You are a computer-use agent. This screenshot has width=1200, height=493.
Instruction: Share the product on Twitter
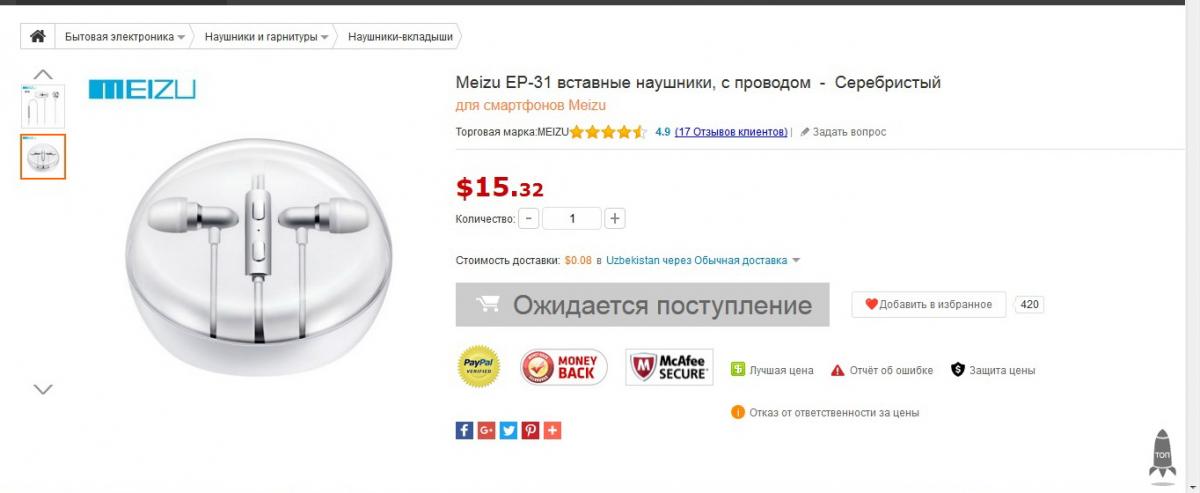(508, 430)
